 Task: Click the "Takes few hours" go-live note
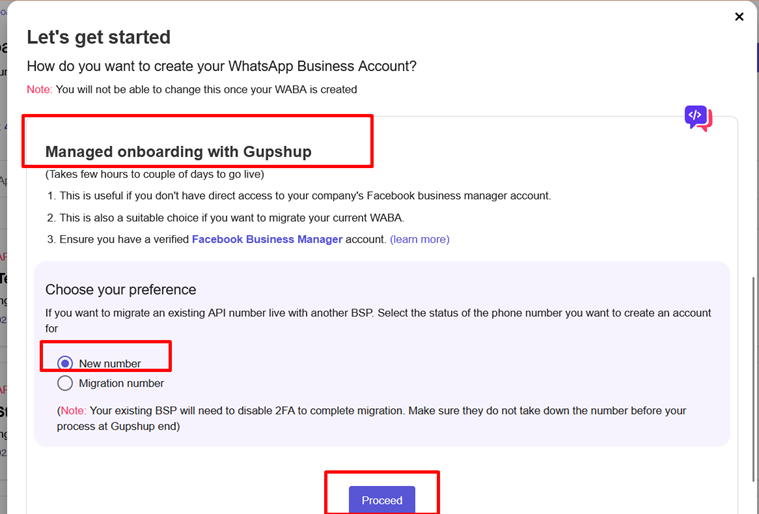[155, 174]
